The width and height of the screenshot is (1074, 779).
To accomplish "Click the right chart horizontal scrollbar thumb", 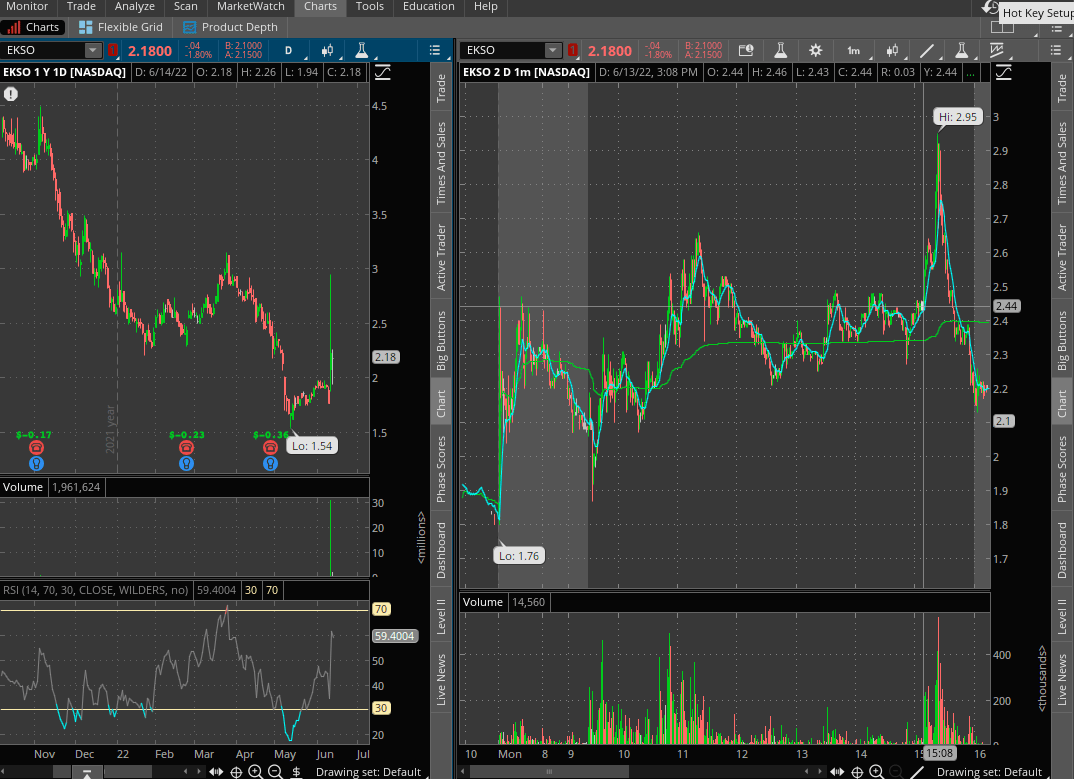I will (546, 772).
